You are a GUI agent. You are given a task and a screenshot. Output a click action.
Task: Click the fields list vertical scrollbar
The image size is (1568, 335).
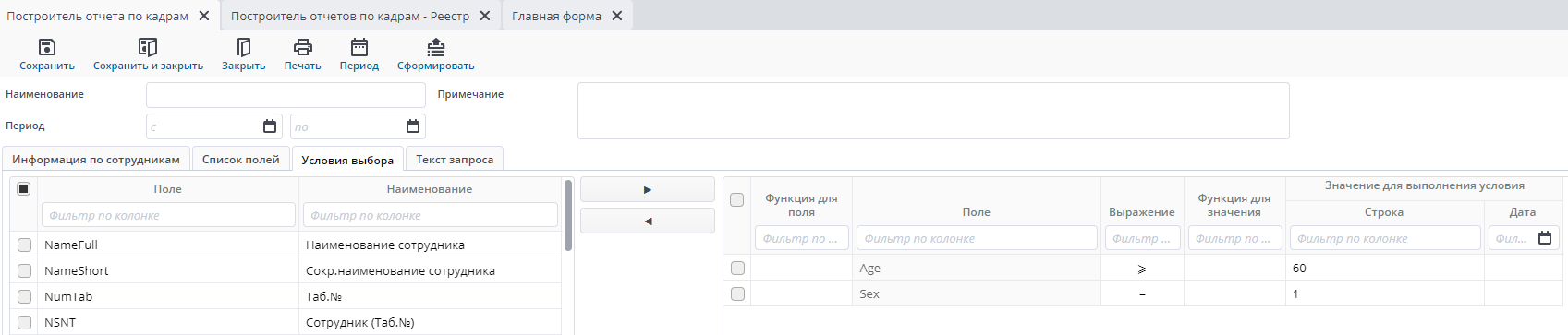(568, 215)
